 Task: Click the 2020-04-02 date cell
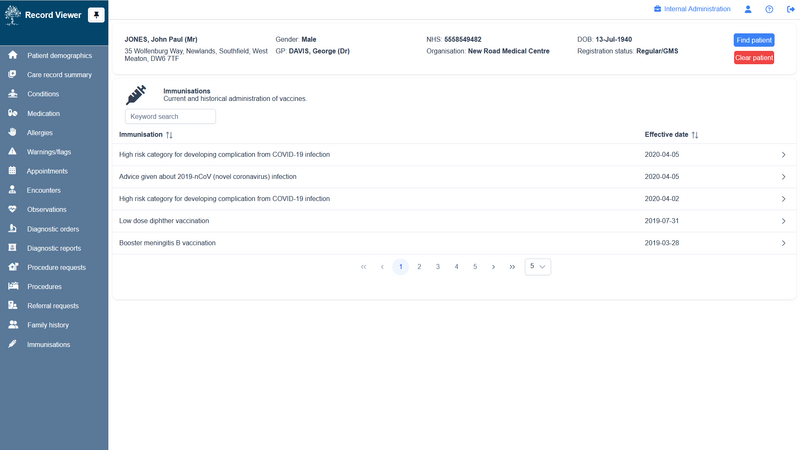click(662, 199)
